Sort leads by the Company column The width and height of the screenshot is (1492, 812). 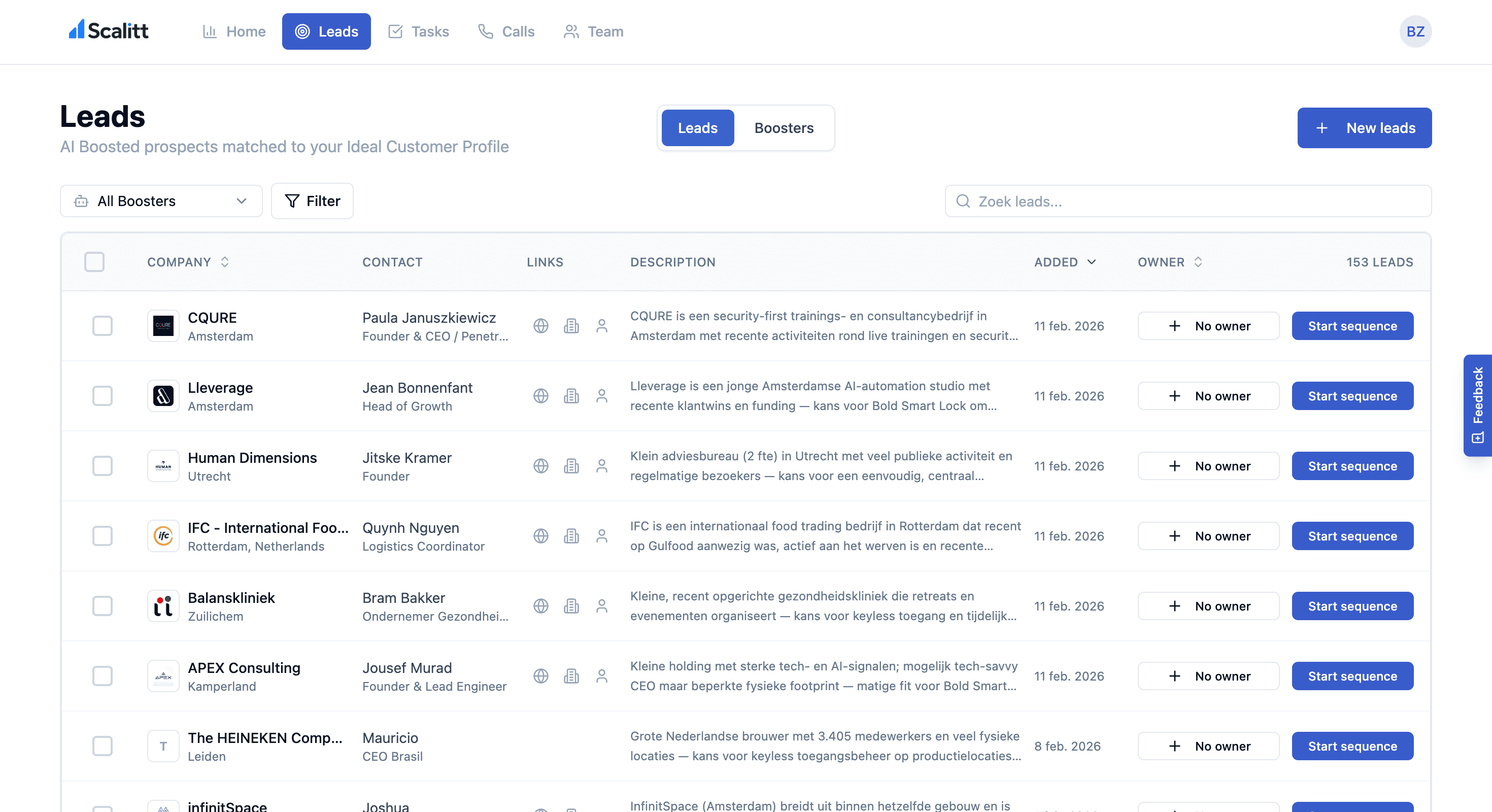coord(224,262)
